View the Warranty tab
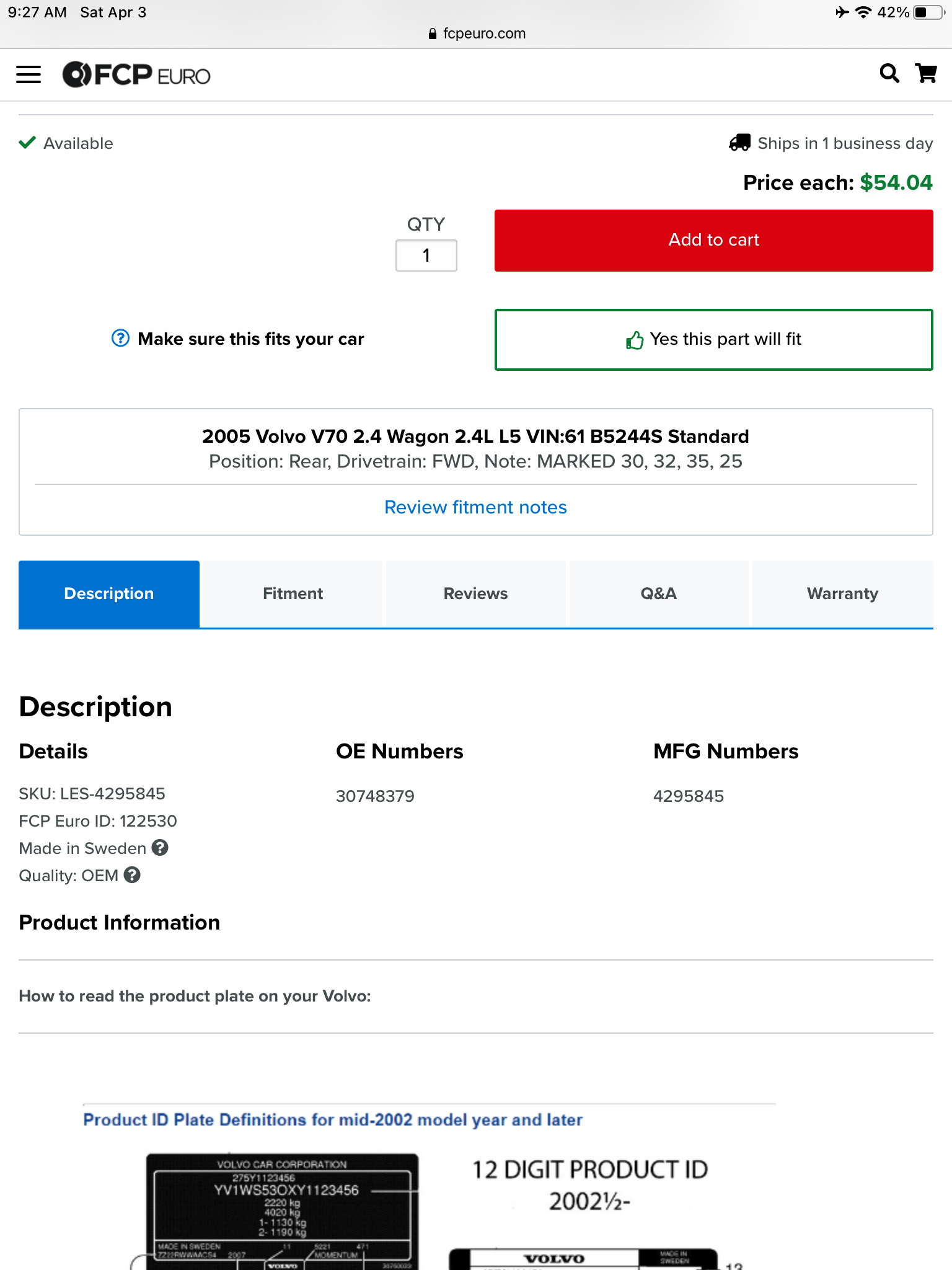952x1270 pixels. 842,593
